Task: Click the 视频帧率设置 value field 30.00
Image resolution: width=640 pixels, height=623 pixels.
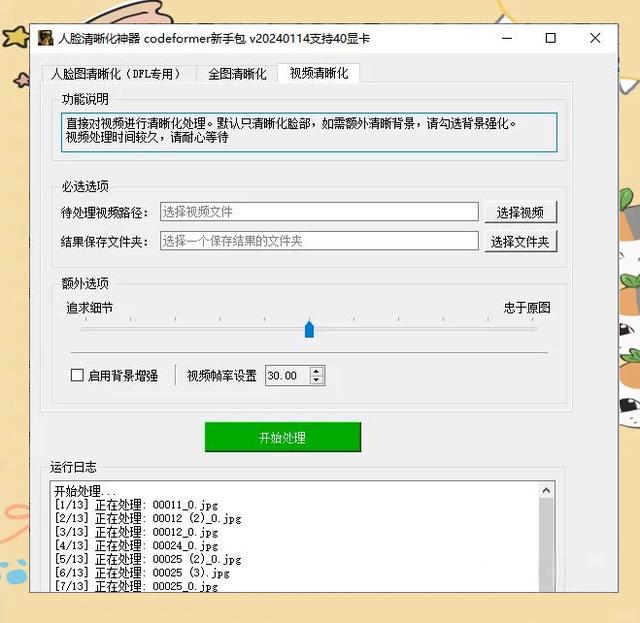Action: [288, 376]
